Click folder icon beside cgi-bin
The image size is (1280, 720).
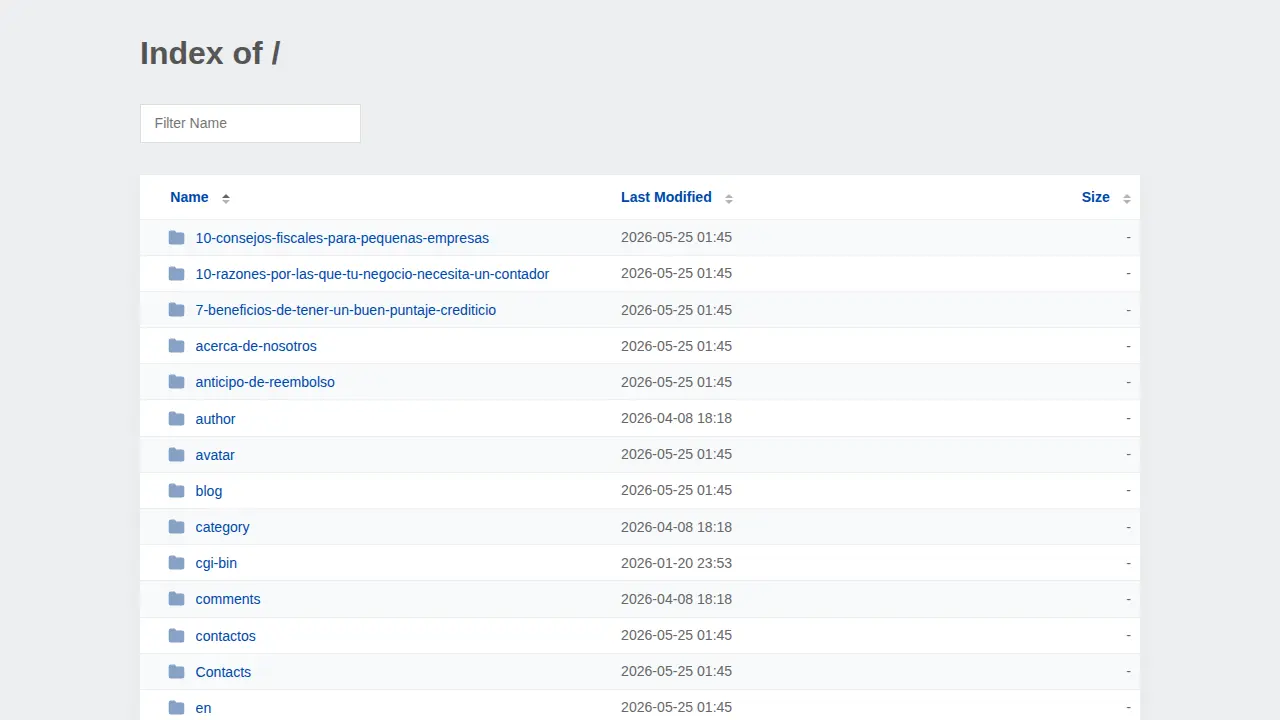tap(177, 563)
